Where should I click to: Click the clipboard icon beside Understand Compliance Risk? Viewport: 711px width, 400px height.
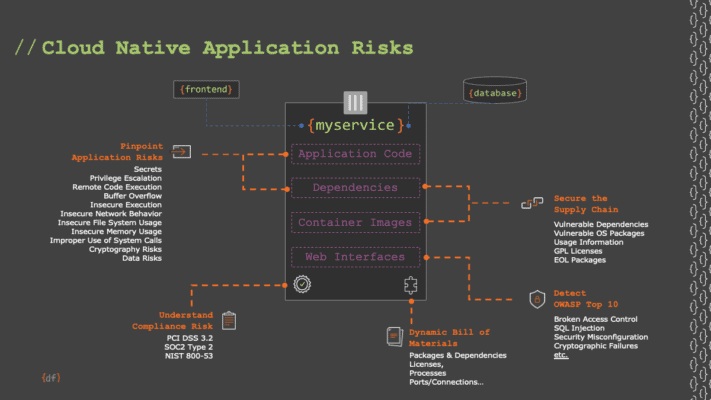229,320
